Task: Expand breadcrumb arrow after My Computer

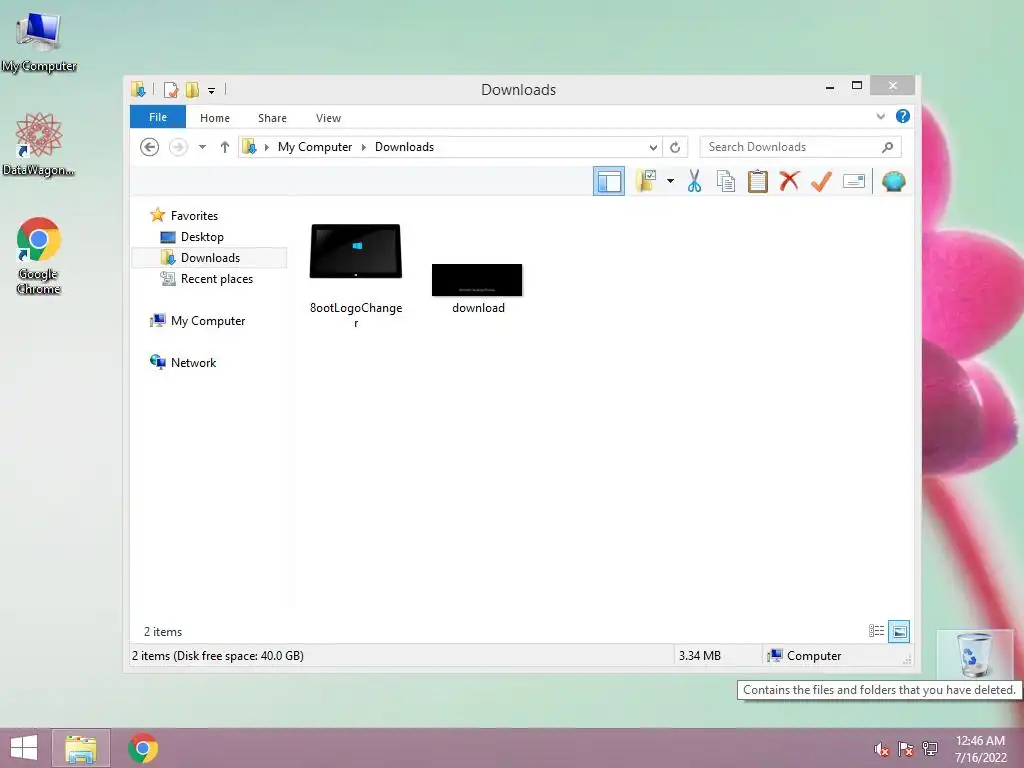Action: 364,147
